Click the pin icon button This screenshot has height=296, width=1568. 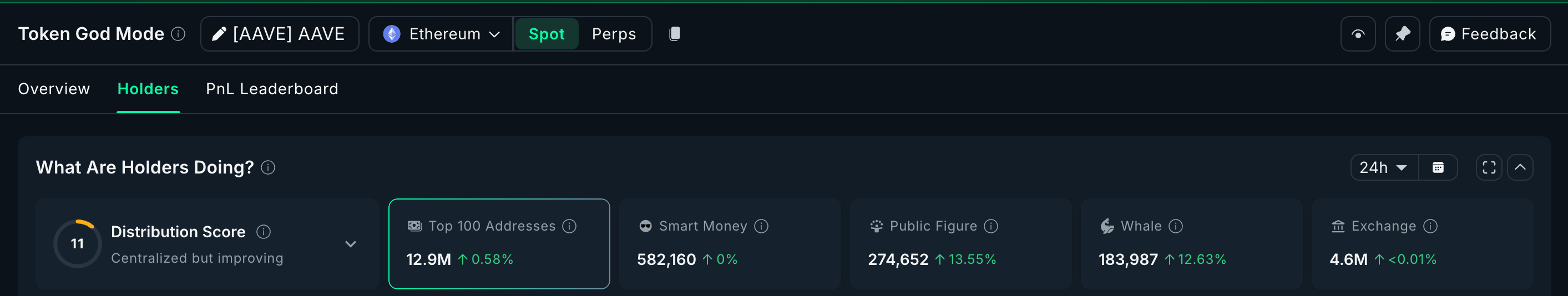pyautogui.click(x=1403, y=34)
